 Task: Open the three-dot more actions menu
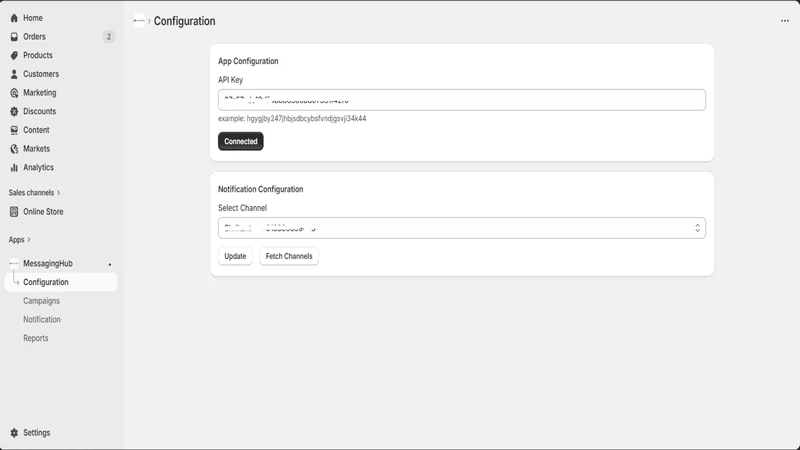click(785, 21)
